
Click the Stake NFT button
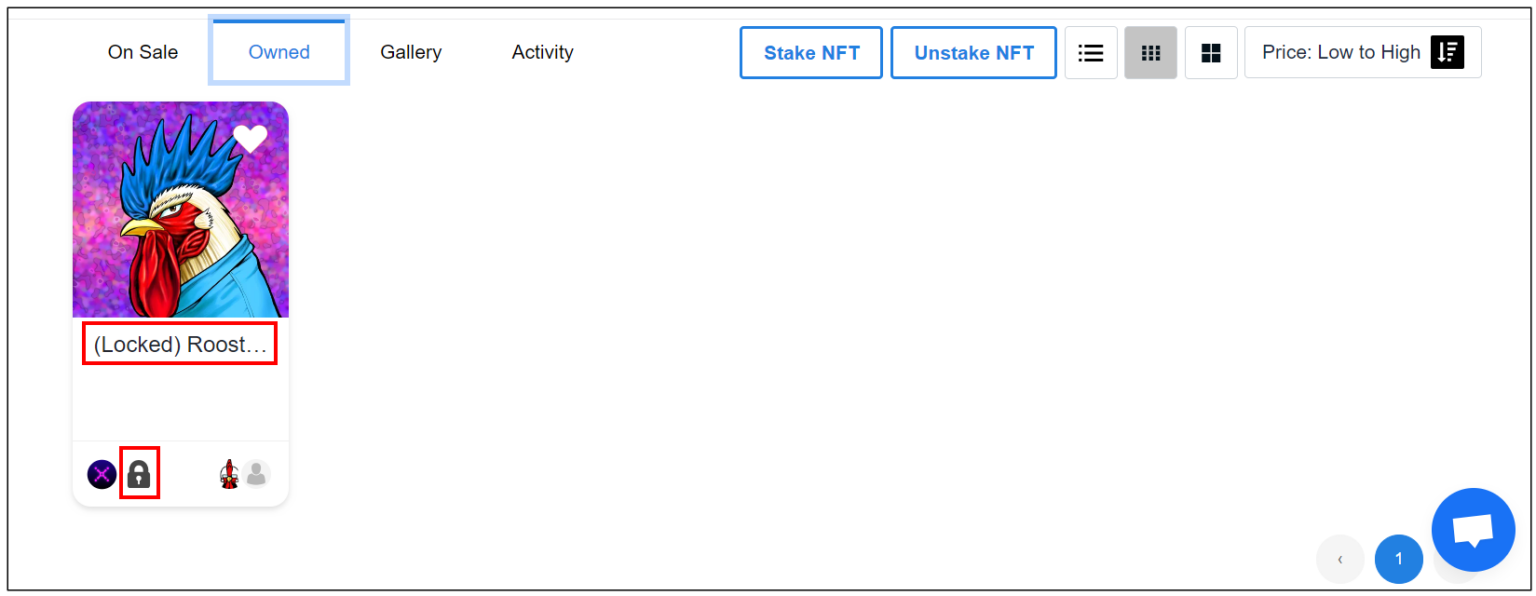[811, 53]
